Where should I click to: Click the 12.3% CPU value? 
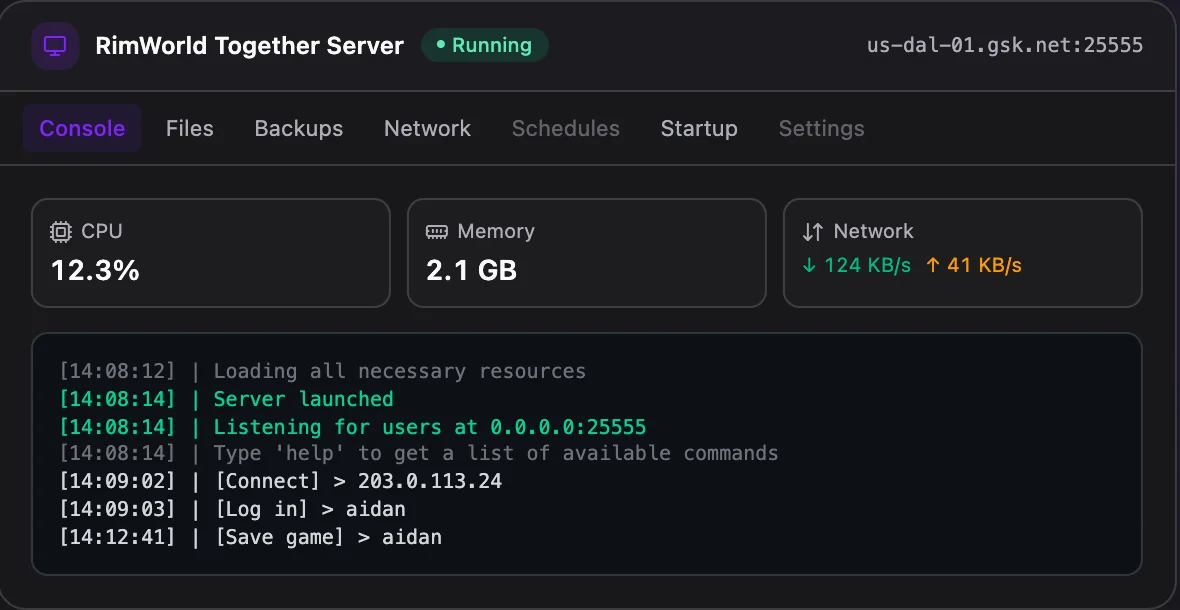coord(96,270)
